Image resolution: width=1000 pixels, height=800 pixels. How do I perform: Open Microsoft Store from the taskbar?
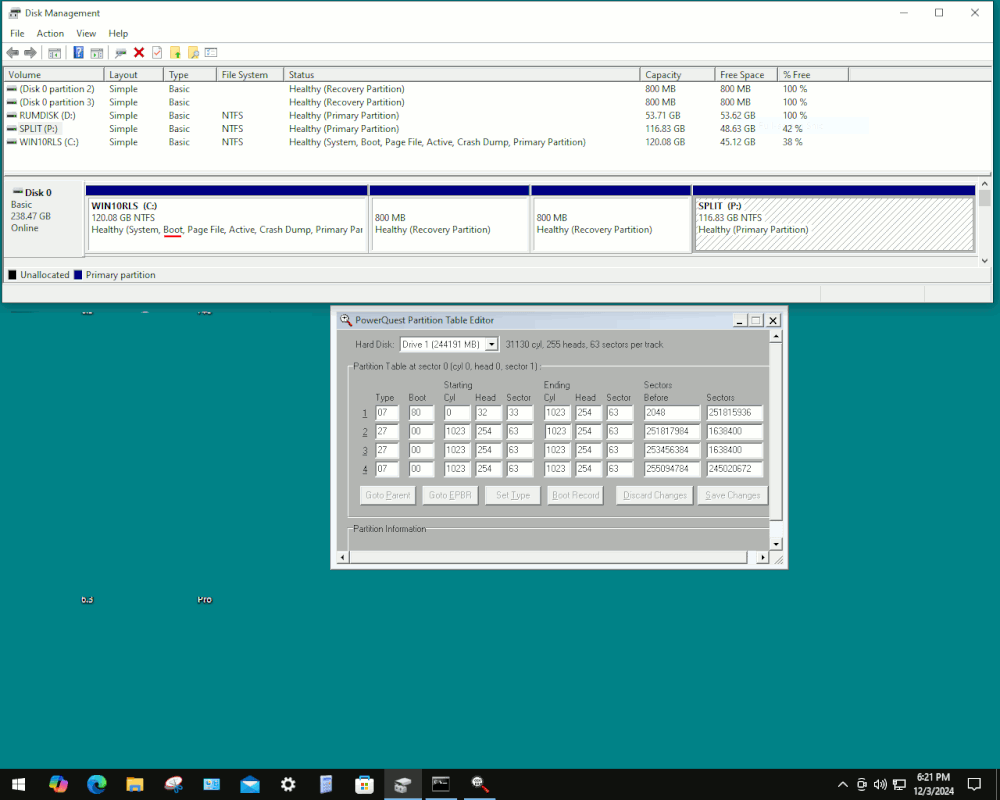(x=364, y=785)
